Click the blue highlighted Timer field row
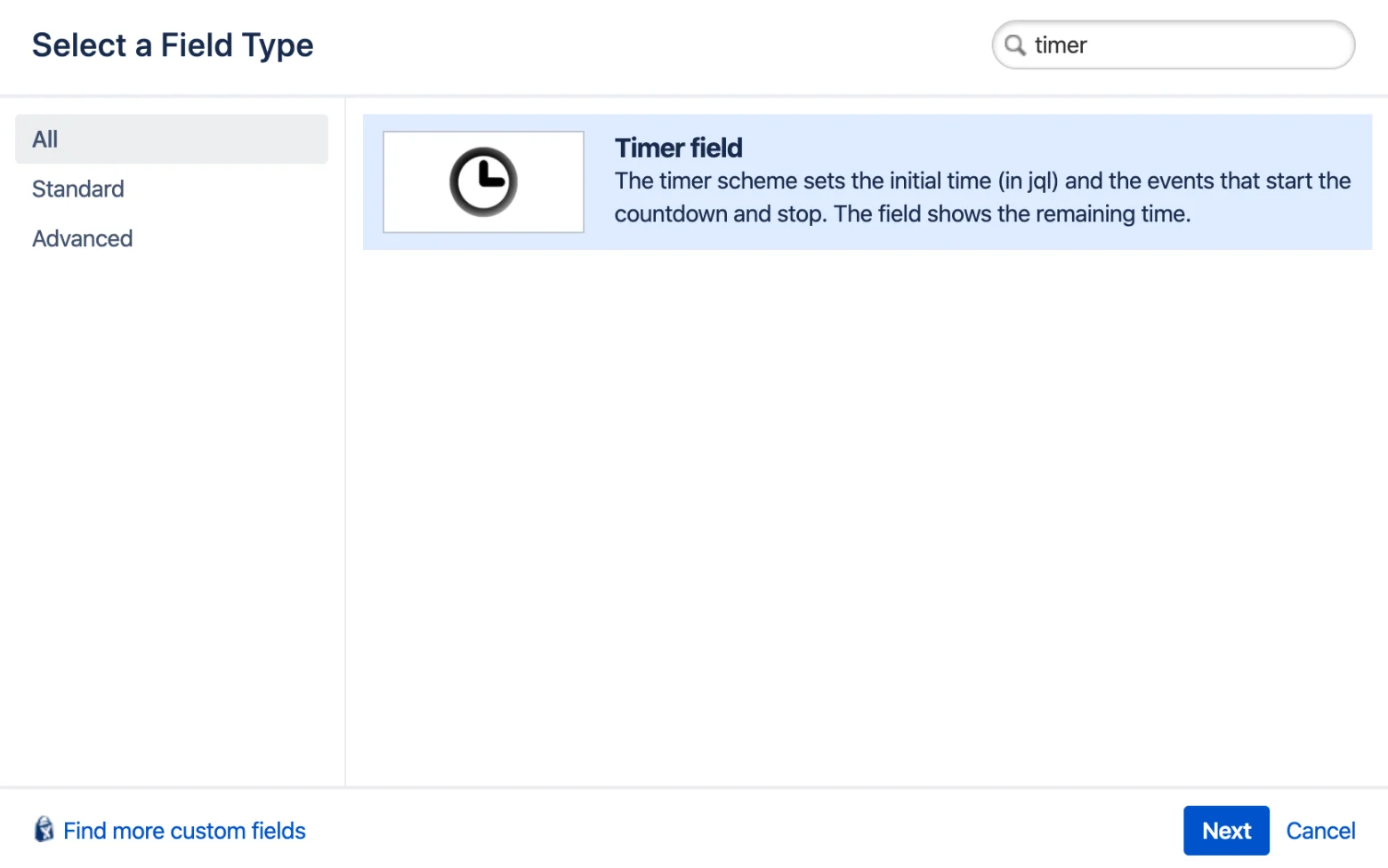The width and height of the screenshot is (1388, 868). point(867,182)
